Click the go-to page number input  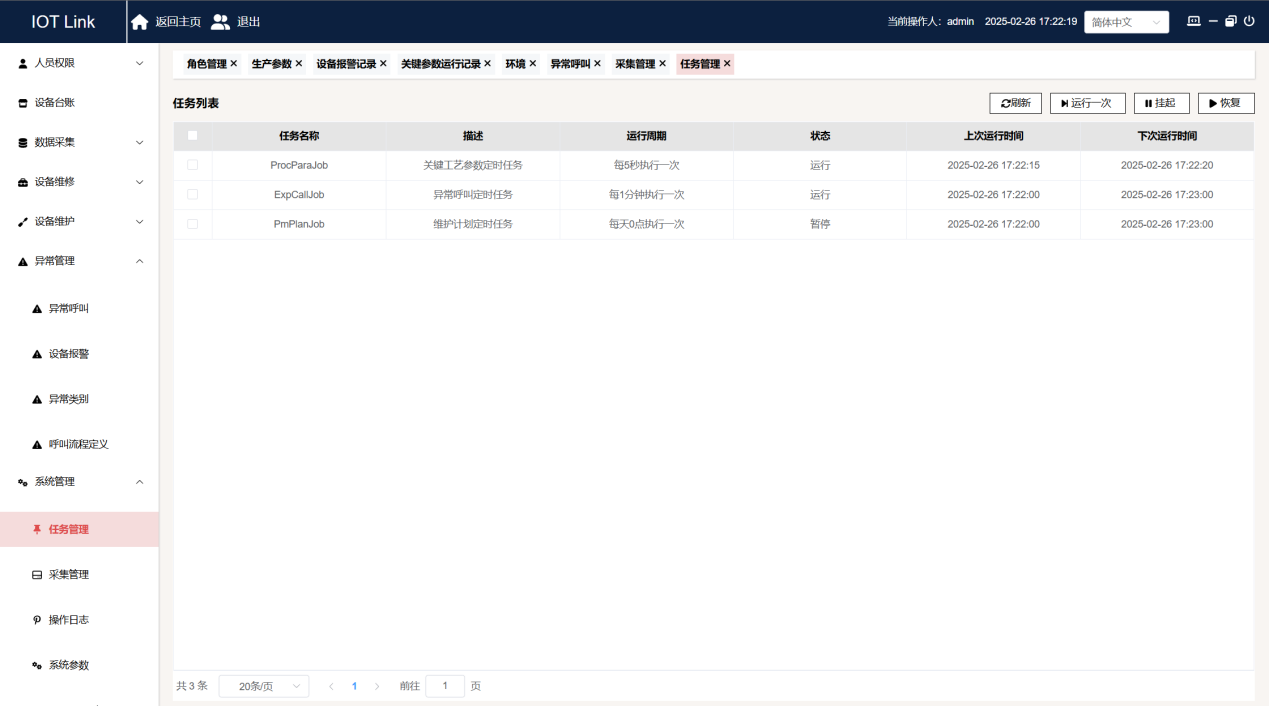pos(445,686)
